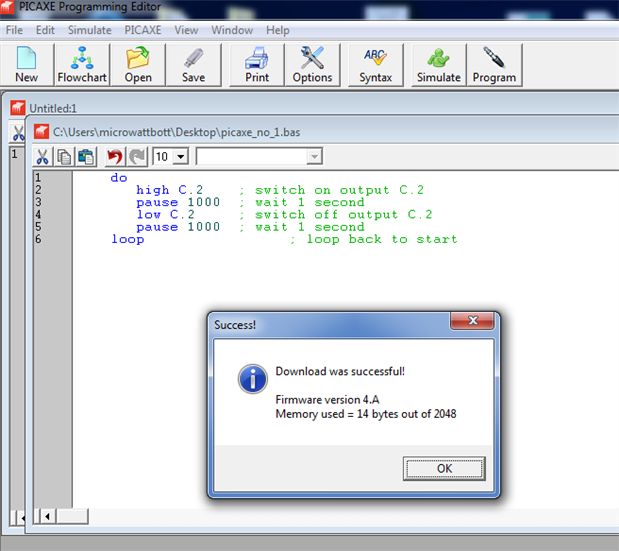Redo the last undone edit
Screen dimensions: 619x551
pyautogui.click(x=137, y=157)
